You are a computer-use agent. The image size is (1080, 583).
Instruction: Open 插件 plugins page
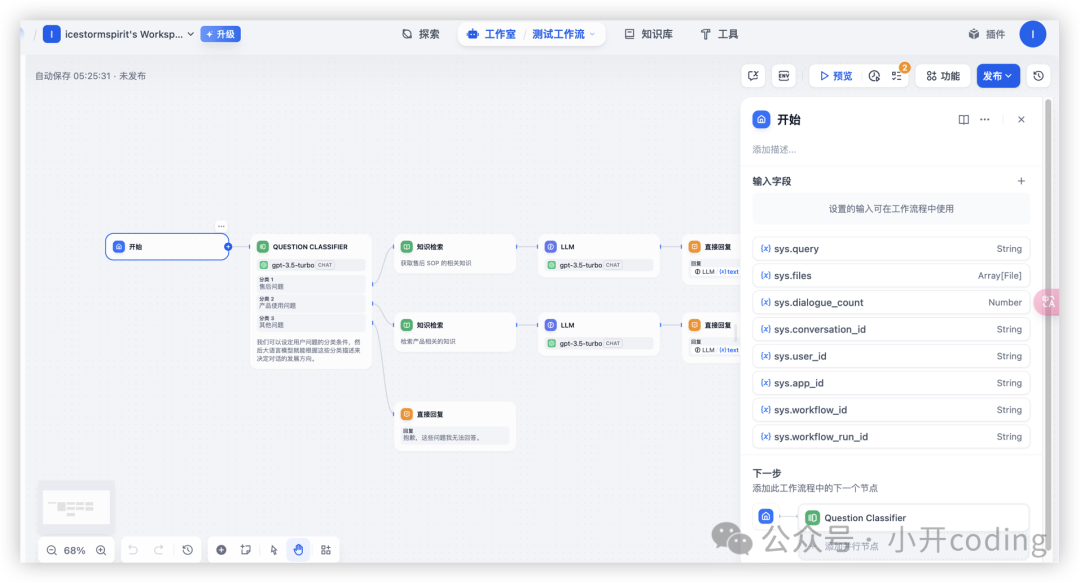[x=986, y=34]
